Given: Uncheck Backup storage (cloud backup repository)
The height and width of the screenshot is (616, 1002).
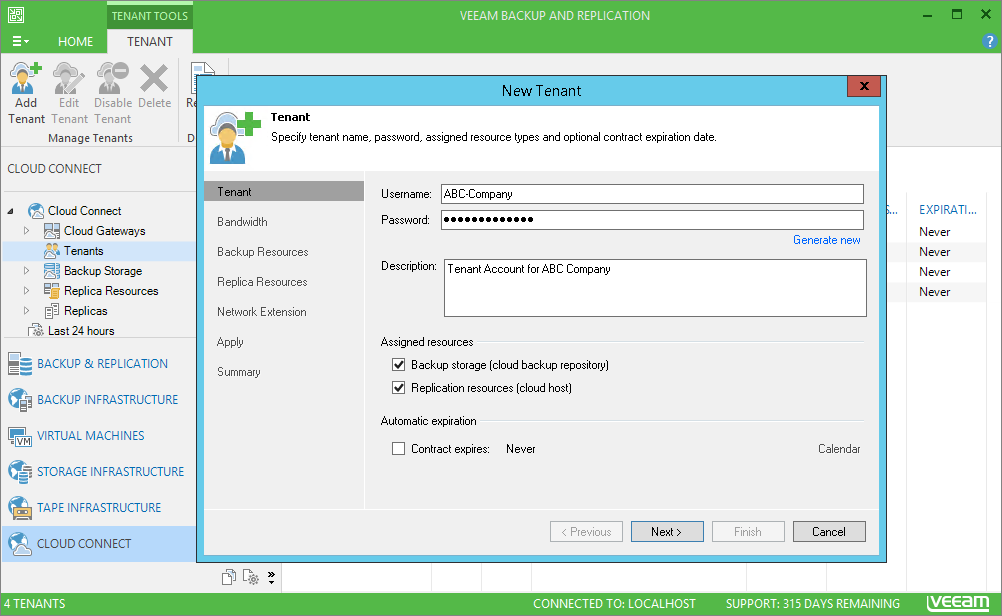Looking at the screenshot, I should 399,365.
